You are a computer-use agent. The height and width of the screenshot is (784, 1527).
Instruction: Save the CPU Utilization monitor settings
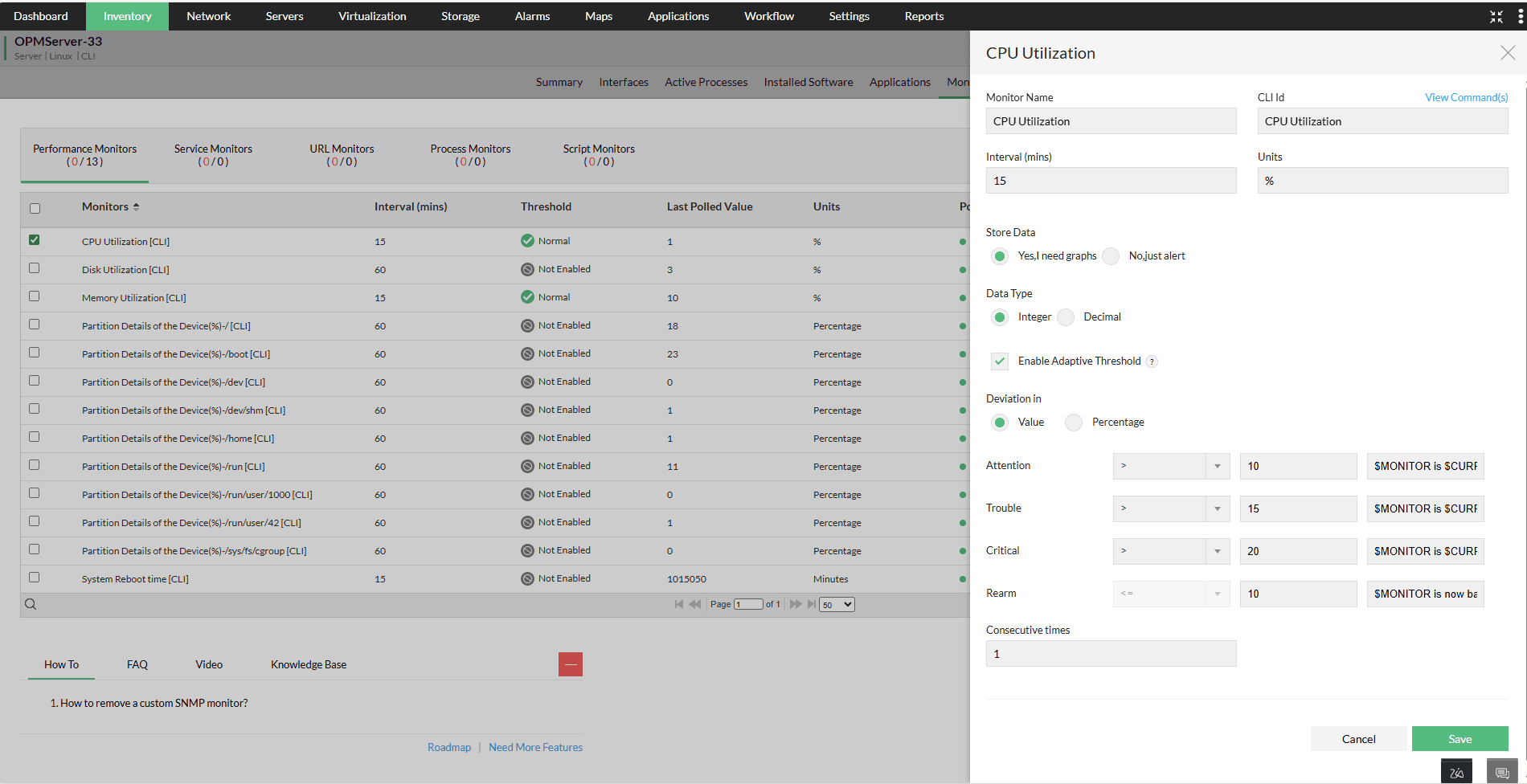[1459, 738]
